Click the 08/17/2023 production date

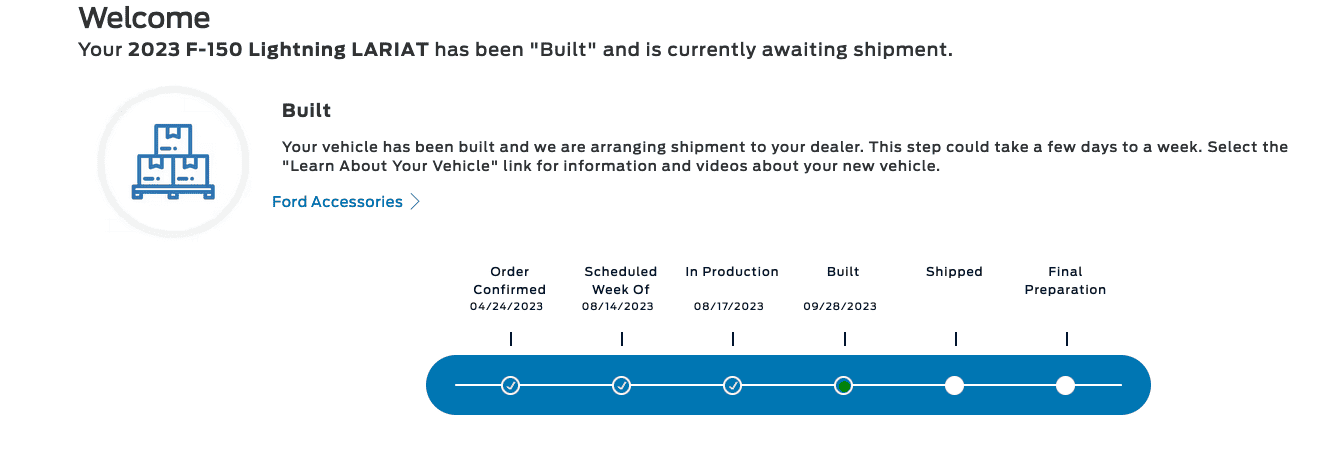point(729,306)
